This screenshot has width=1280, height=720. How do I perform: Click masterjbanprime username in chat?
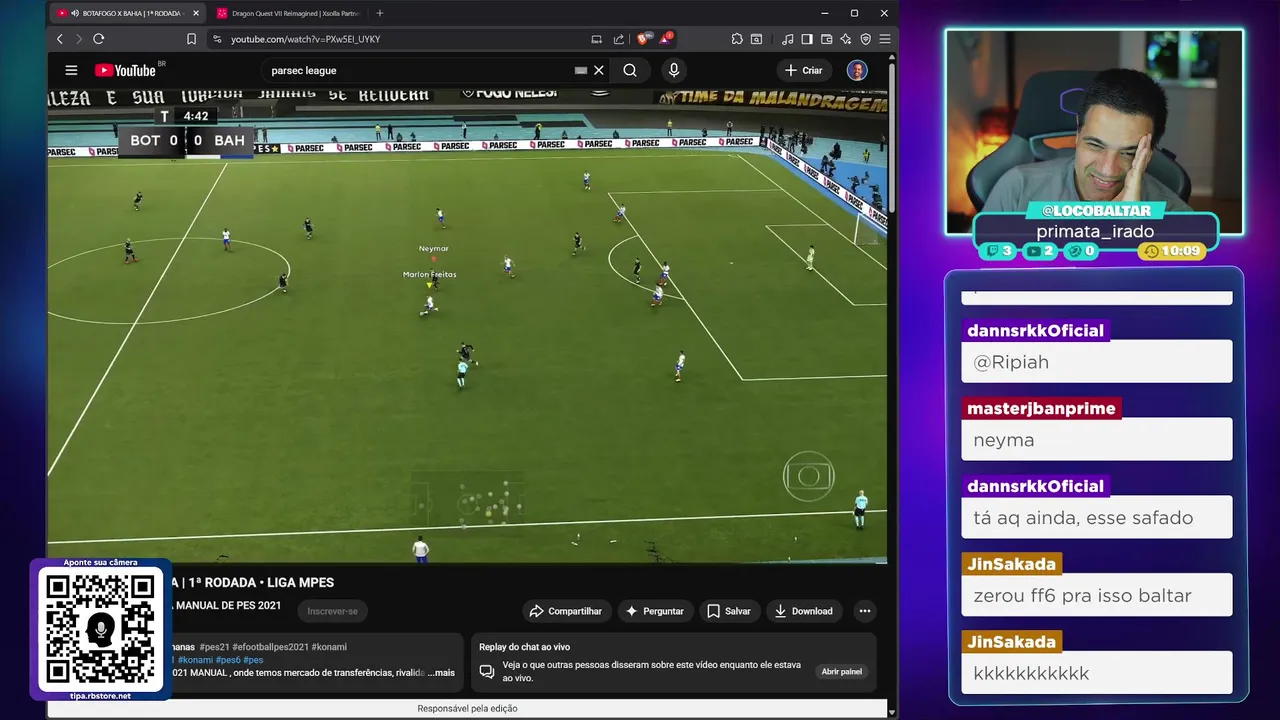coord(1041,408)
